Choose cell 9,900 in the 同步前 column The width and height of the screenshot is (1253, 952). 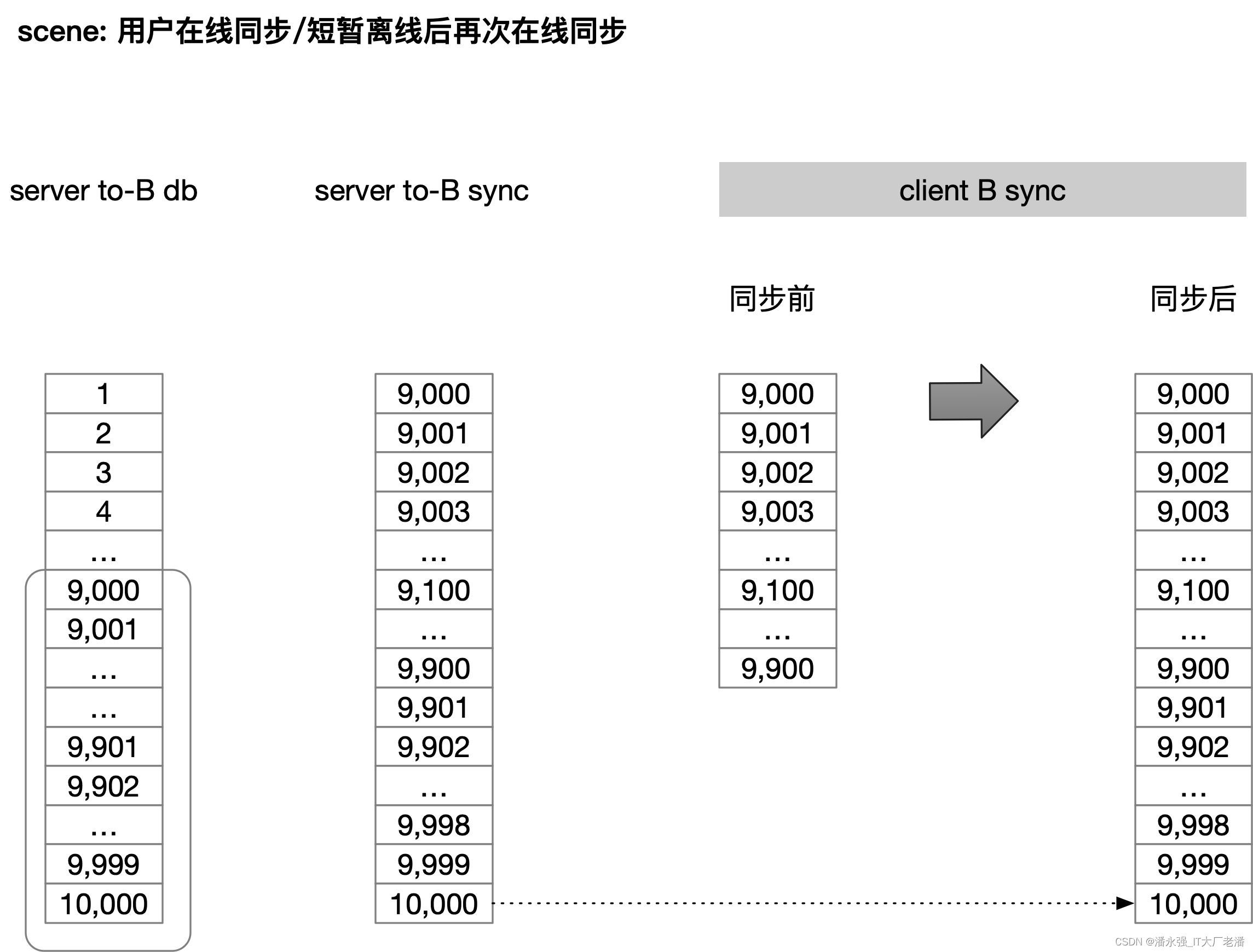(777, 668)
